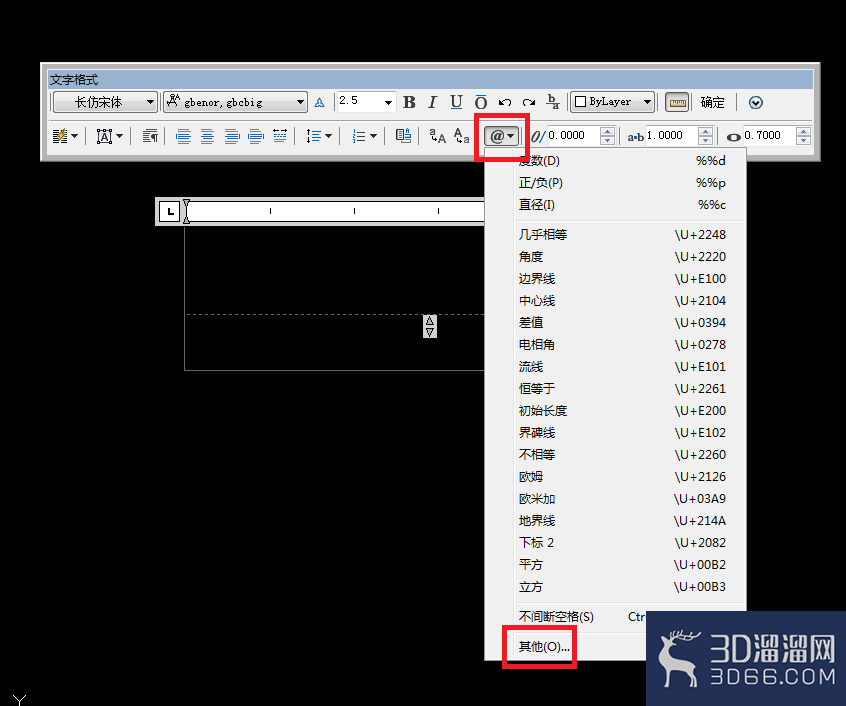846x706 pixels.
Task: Insert the 流线 symbol
Action: click(x=622, y=367)
